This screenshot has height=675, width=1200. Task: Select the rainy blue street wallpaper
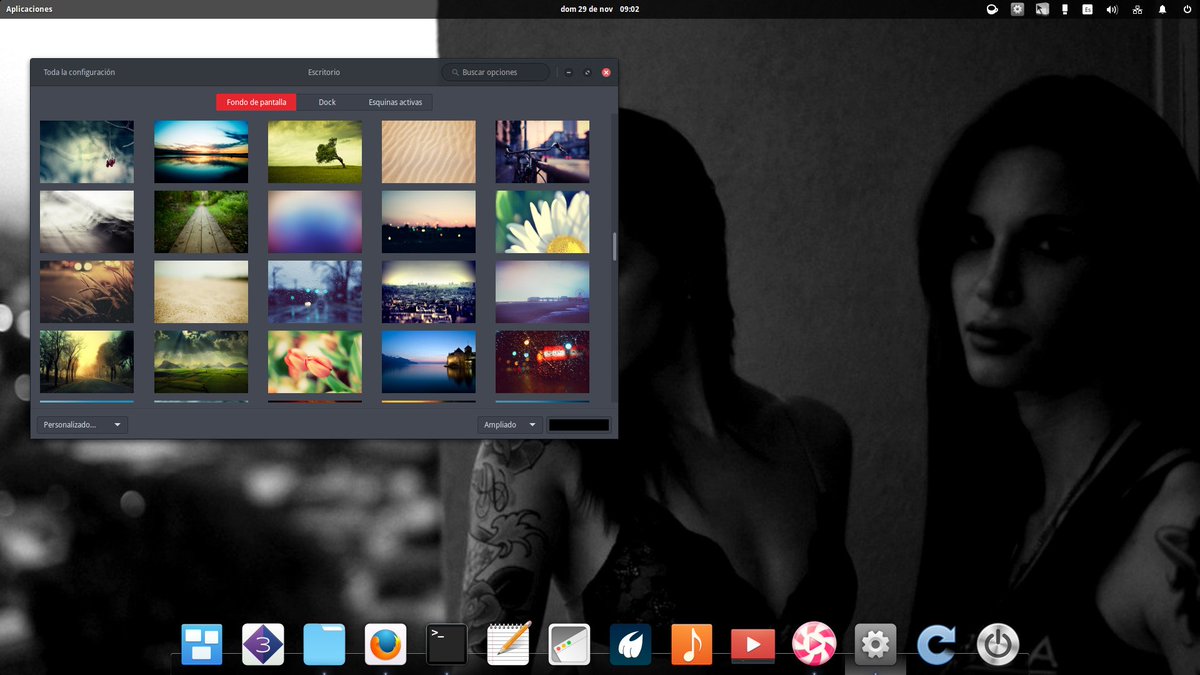click(x=315, y=292)
